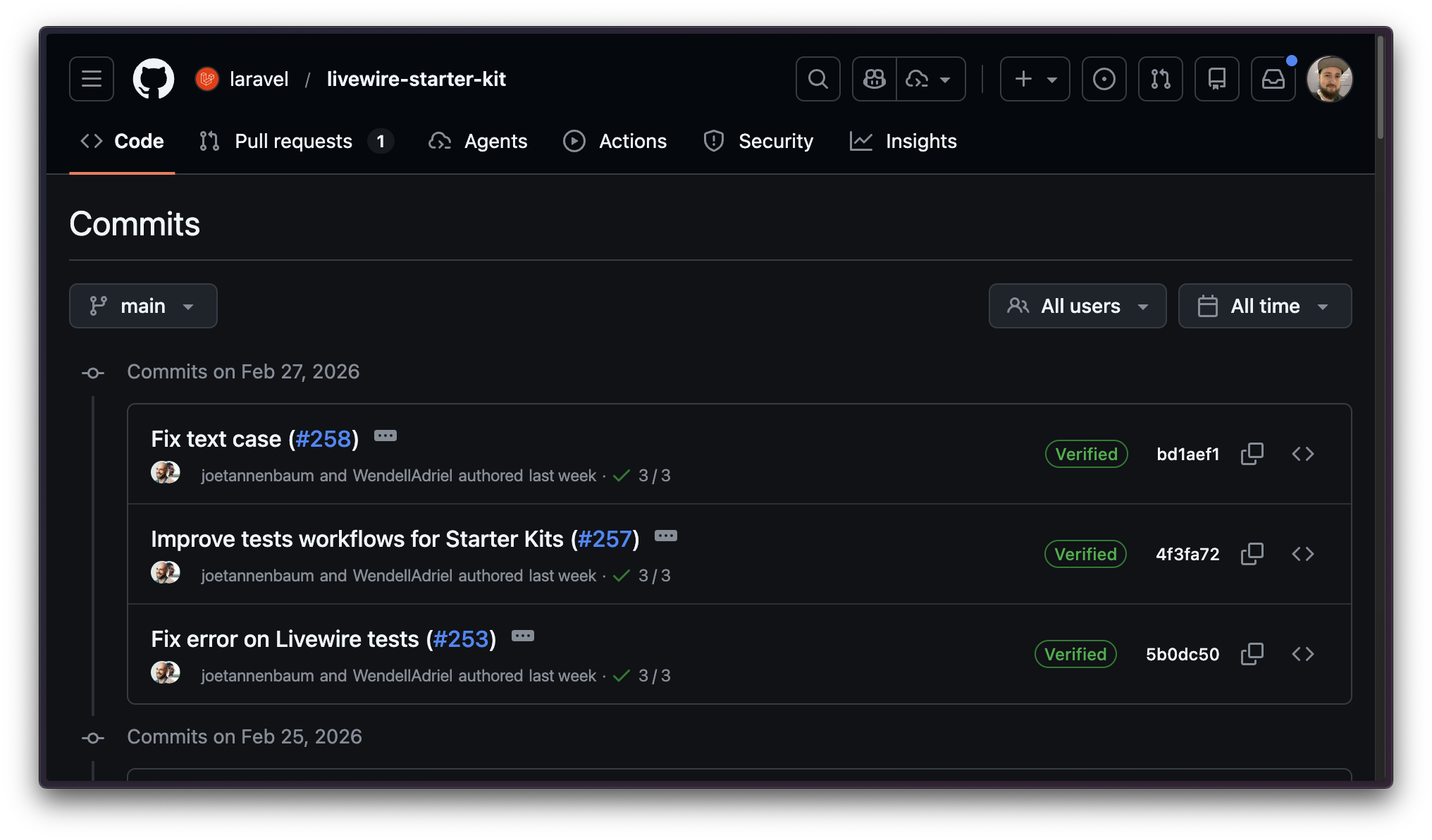Open pull request #253 link

coord(461,639)
